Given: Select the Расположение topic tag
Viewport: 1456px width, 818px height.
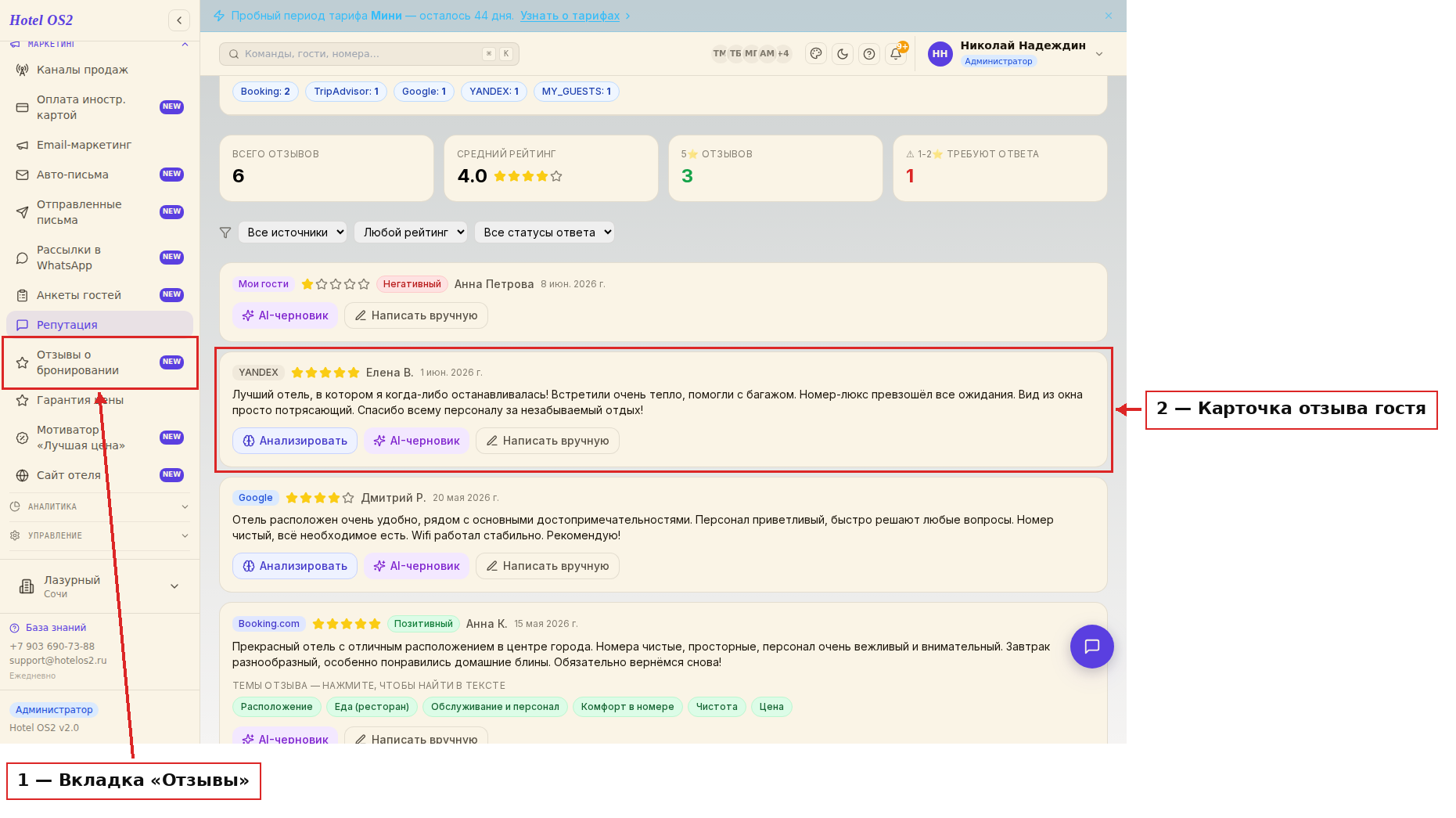Looking at the screenshot, I should (x=276, y=707).
